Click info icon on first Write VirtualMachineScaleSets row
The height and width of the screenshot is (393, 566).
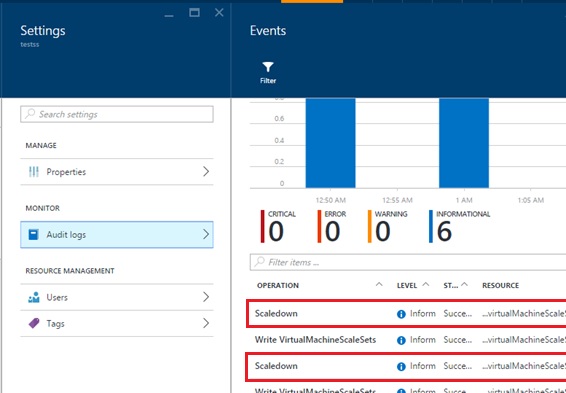pyautogui.click(x=401, y=340)
